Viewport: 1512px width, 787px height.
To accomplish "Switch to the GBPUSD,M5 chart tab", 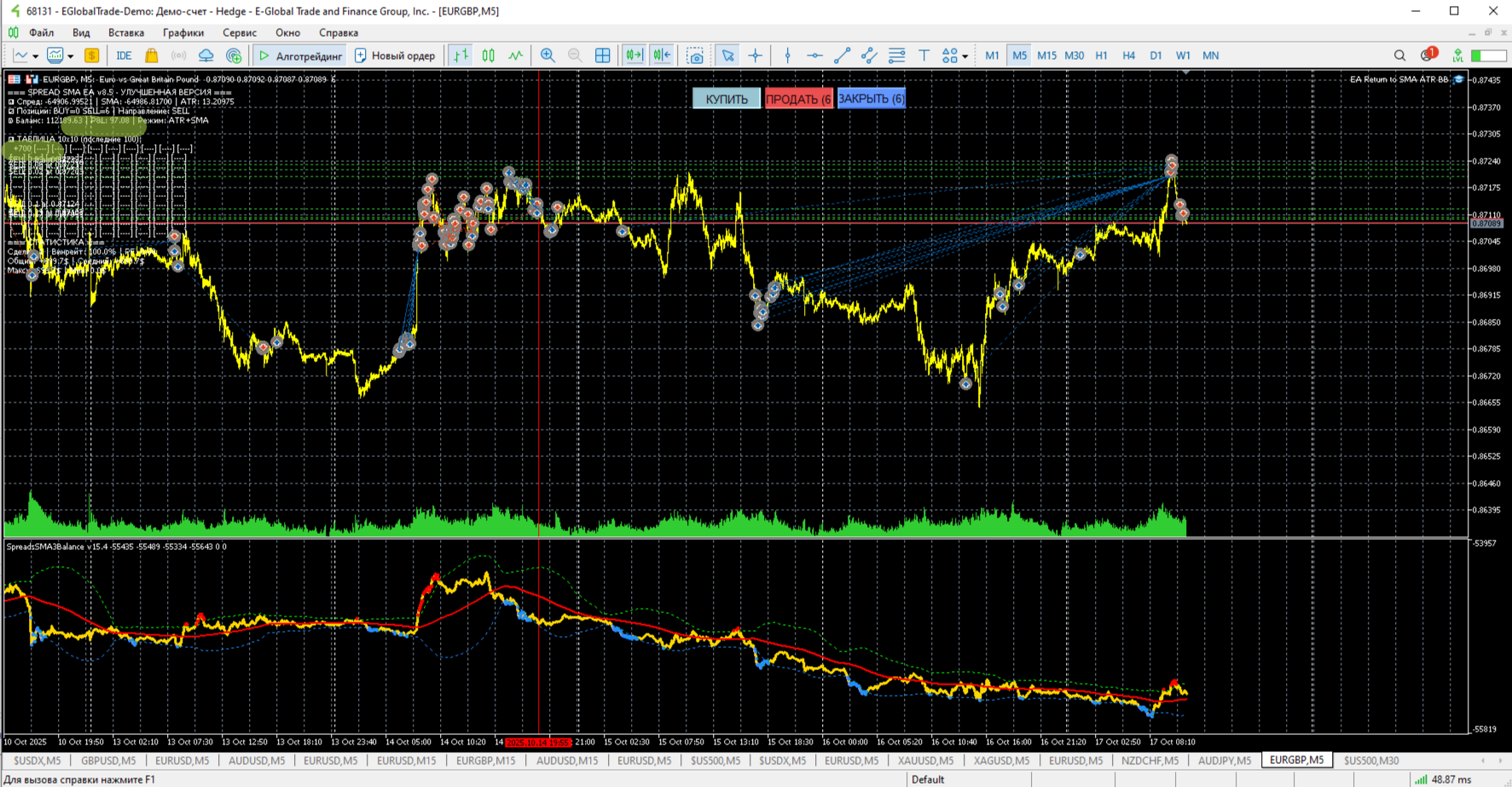I will (x=108, y=761).
